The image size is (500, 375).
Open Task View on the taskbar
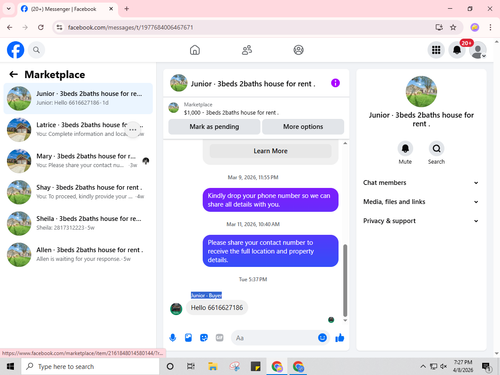click(x=191, y=367)
